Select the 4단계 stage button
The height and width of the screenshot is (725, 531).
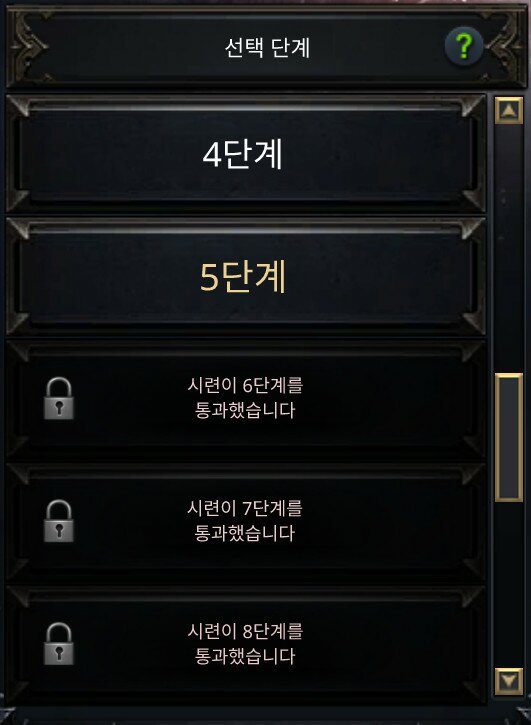[246, 154]
